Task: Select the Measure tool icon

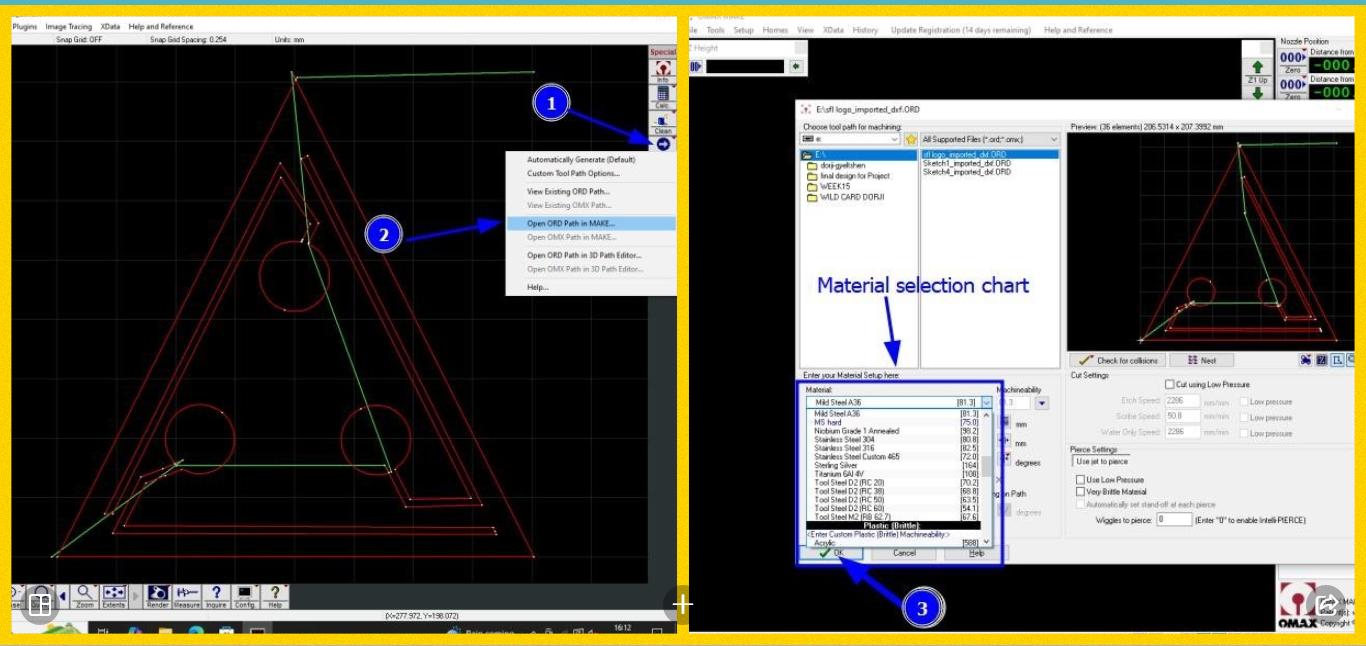Action: coord(187,595)
